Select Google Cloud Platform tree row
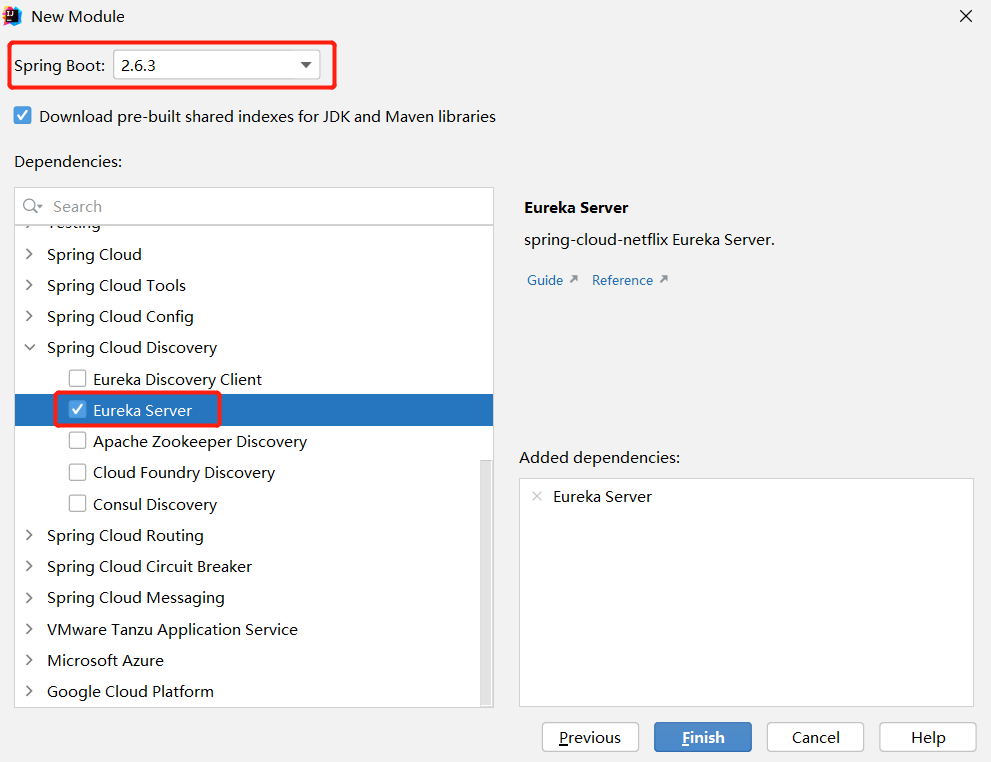Screen dimensions: 991x762 tap(254, 691)
